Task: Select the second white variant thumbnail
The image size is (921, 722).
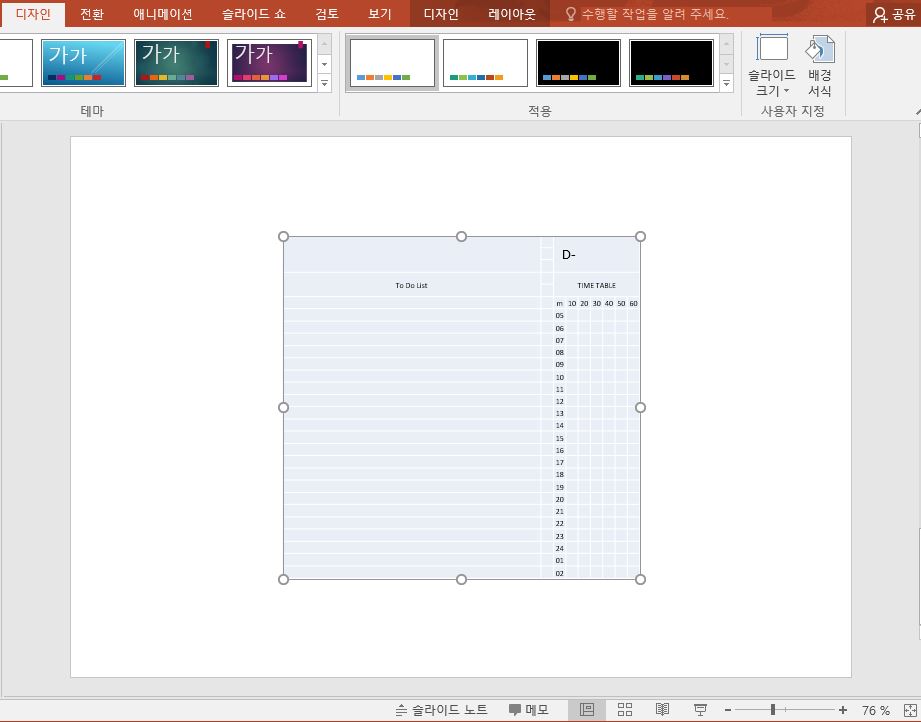Action: coord(485,63)
